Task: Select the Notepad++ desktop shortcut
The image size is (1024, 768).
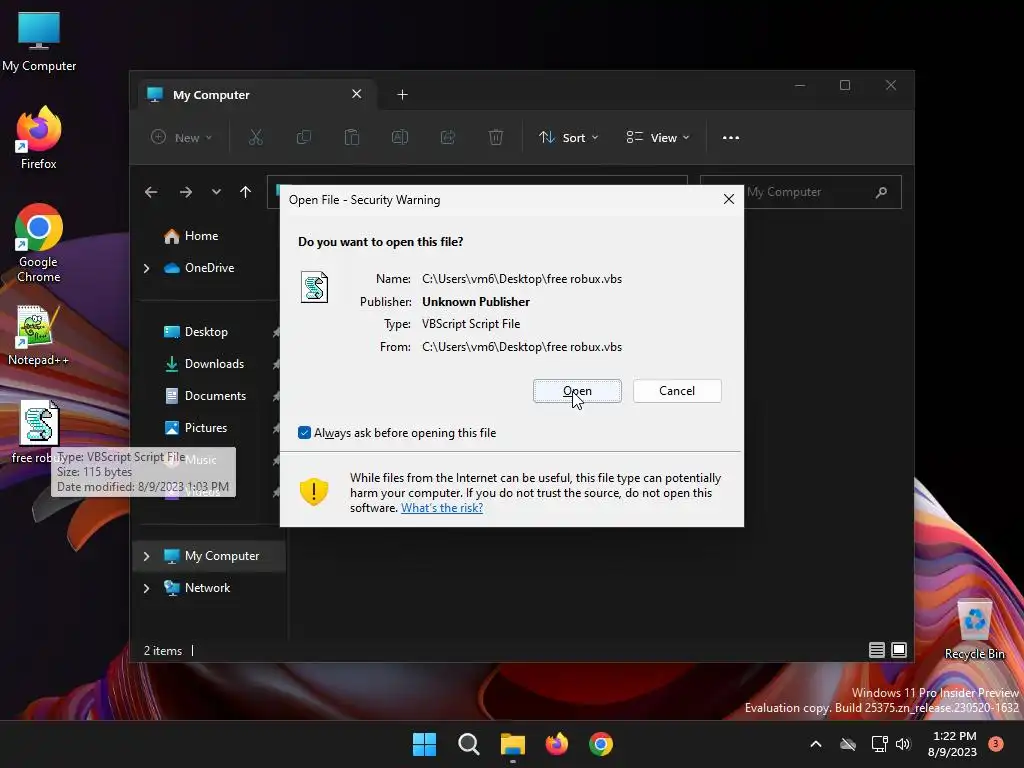Action: (39, 336)
